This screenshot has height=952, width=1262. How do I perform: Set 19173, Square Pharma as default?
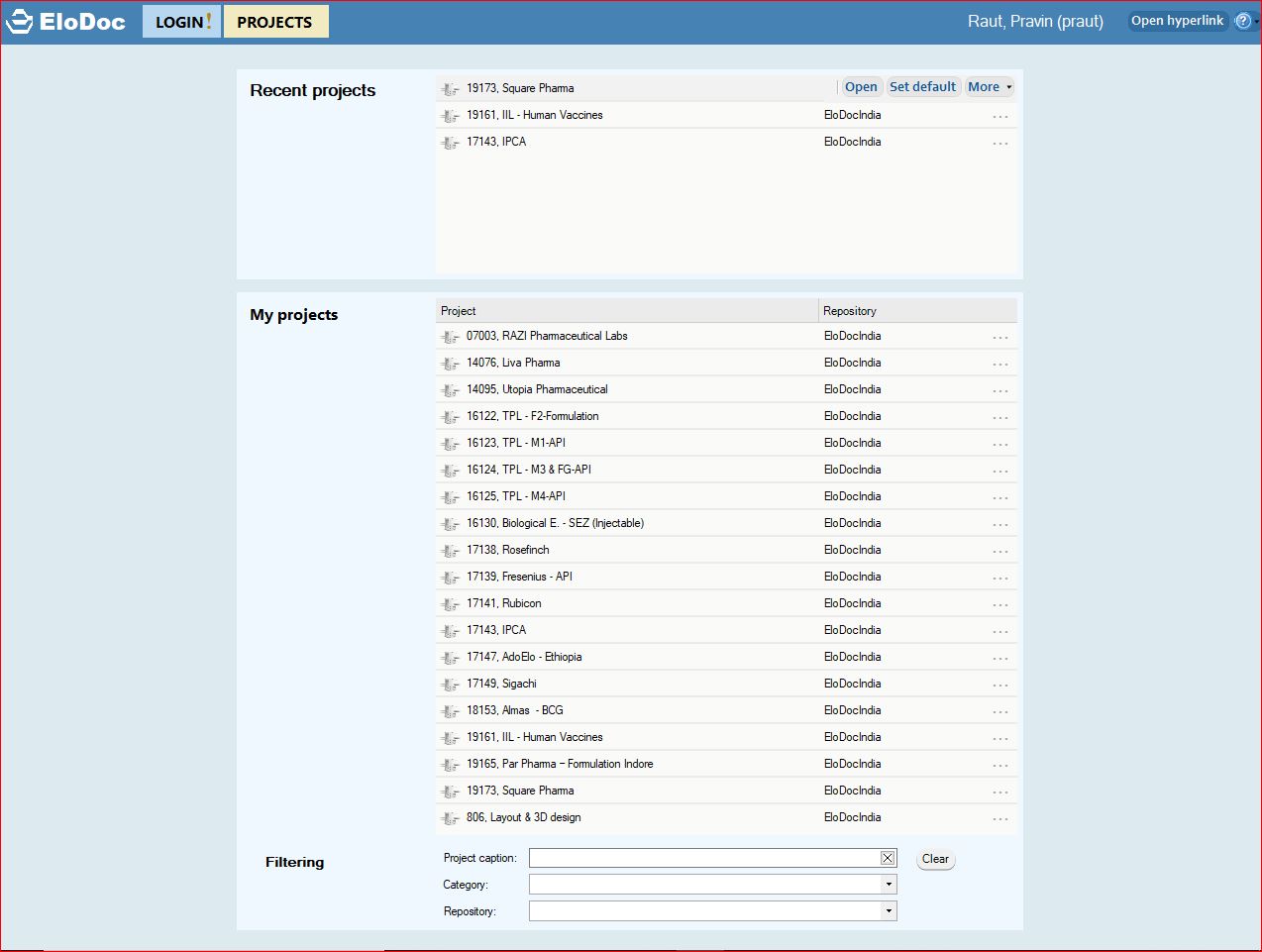click(x=922, y=87)
